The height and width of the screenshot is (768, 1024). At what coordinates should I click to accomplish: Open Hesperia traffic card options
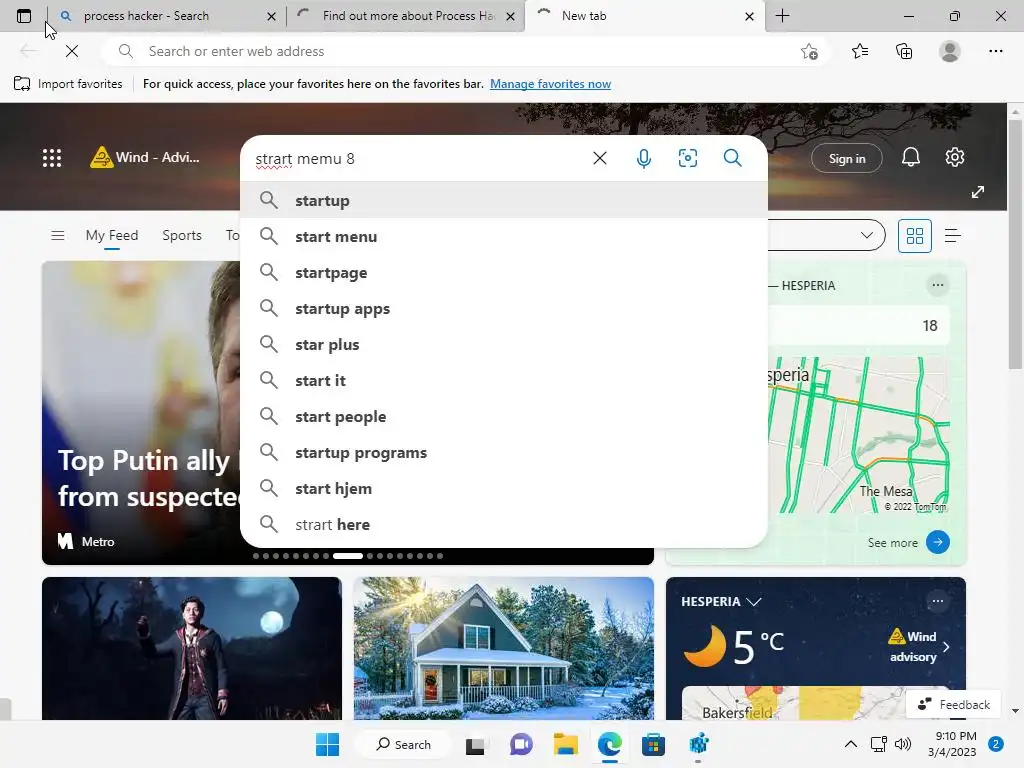coord(937,285)
